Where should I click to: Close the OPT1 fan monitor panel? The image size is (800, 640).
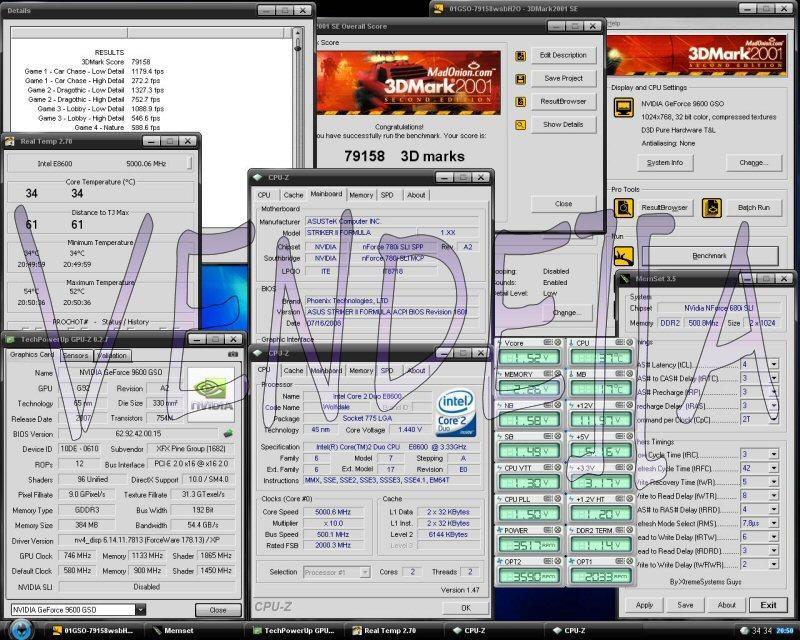tap(630, 561)
